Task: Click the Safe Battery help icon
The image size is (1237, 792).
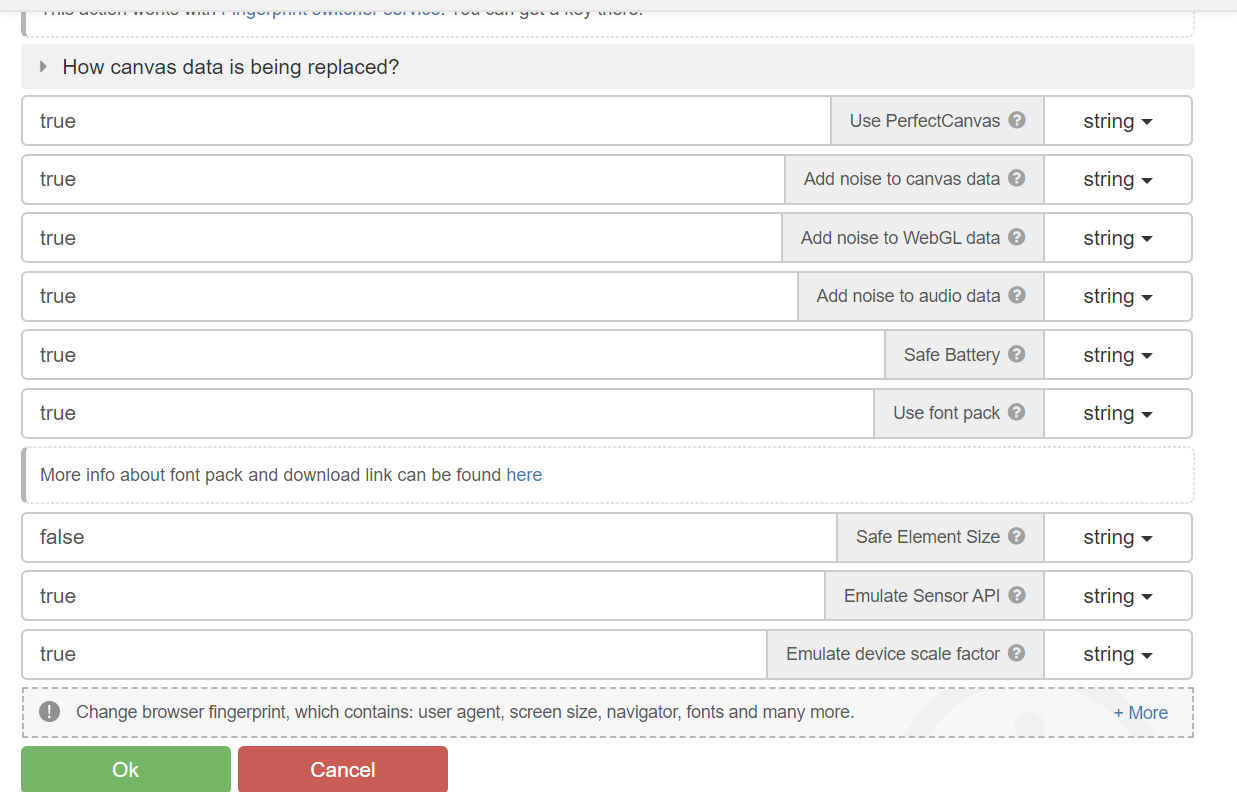Action: (x=1017, y=354)
